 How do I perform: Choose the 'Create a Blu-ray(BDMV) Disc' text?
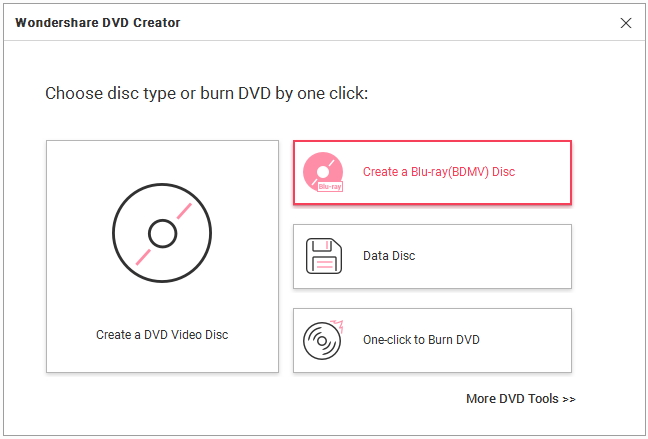pos(438,172)
